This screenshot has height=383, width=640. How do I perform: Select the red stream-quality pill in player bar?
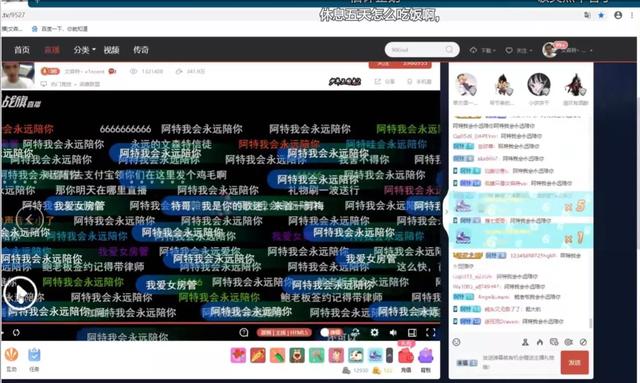pyautogui.click(x=284, y=332)
